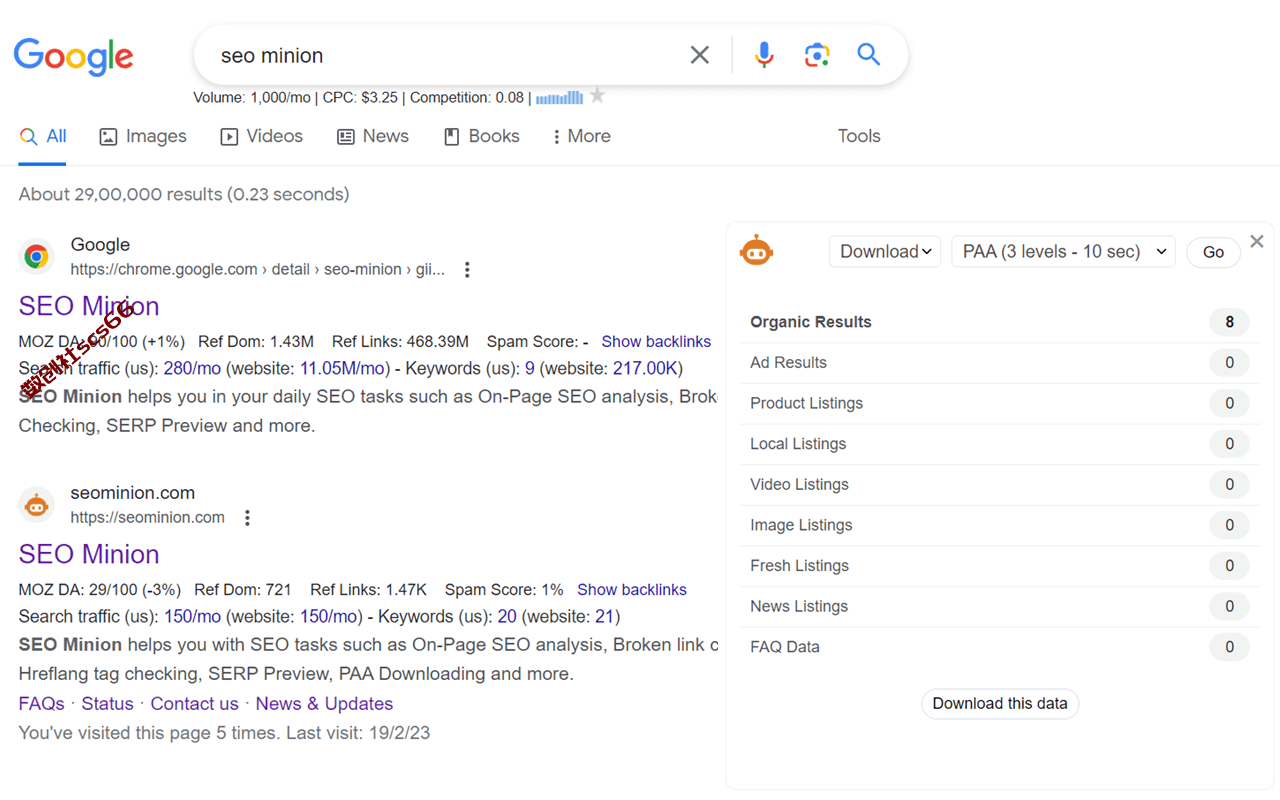Select the All tab

43,137
